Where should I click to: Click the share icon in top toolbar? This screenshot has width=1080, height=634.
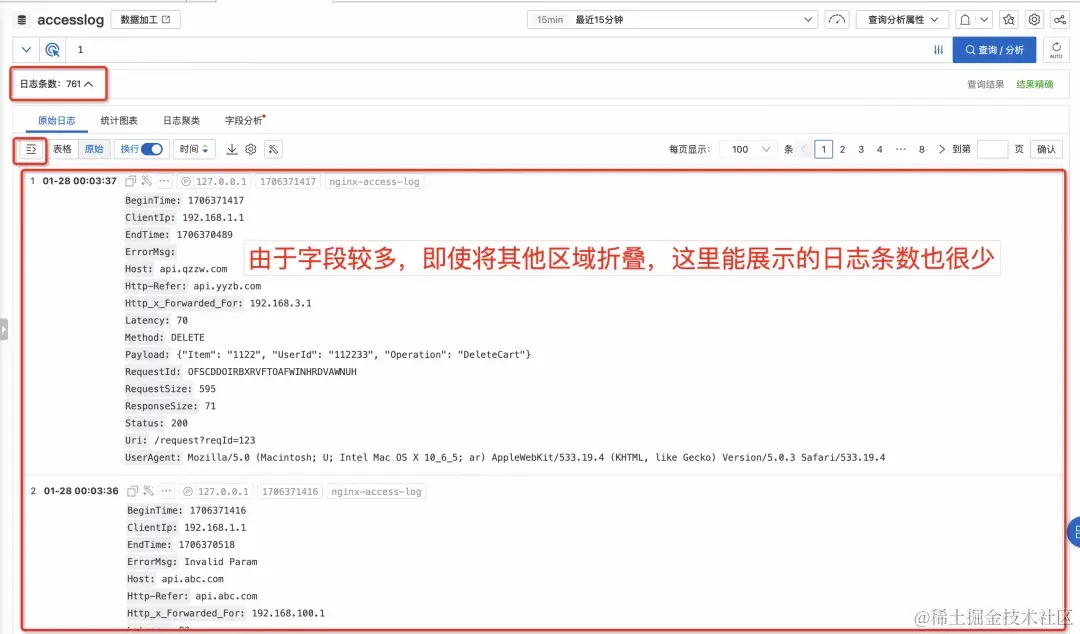1059,19
